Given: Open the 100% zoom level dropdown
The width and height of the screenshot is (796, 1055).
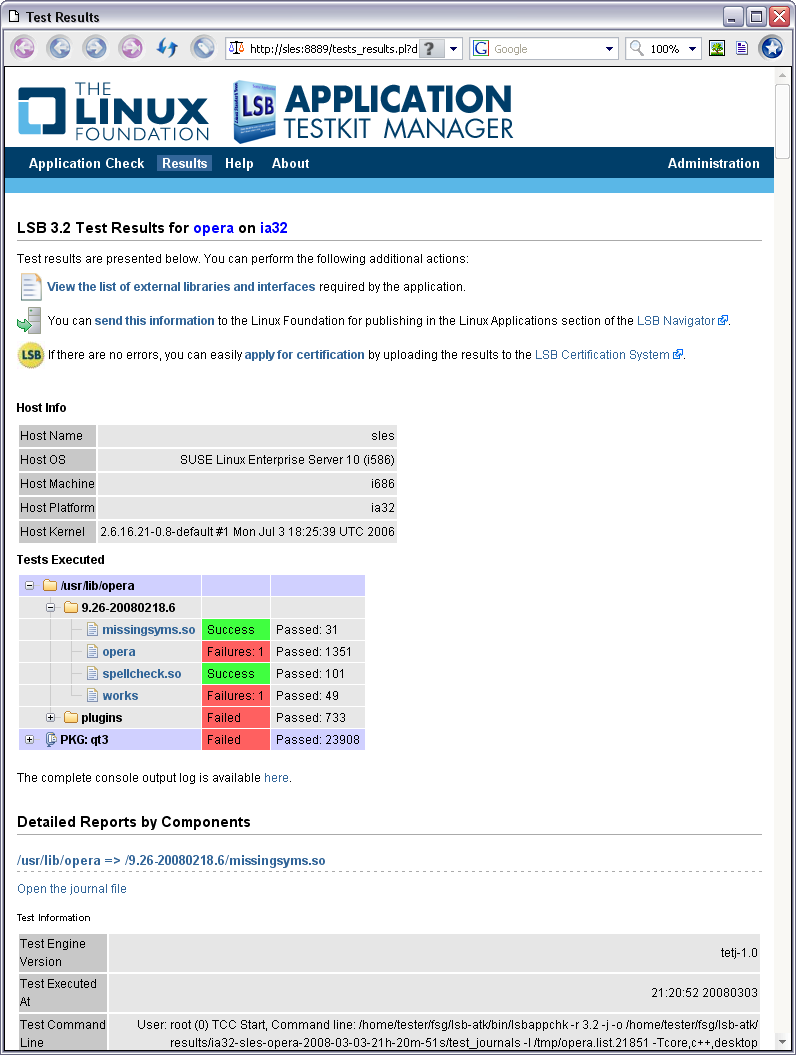Looking at the screenshot, I should [x=692, y=48].
